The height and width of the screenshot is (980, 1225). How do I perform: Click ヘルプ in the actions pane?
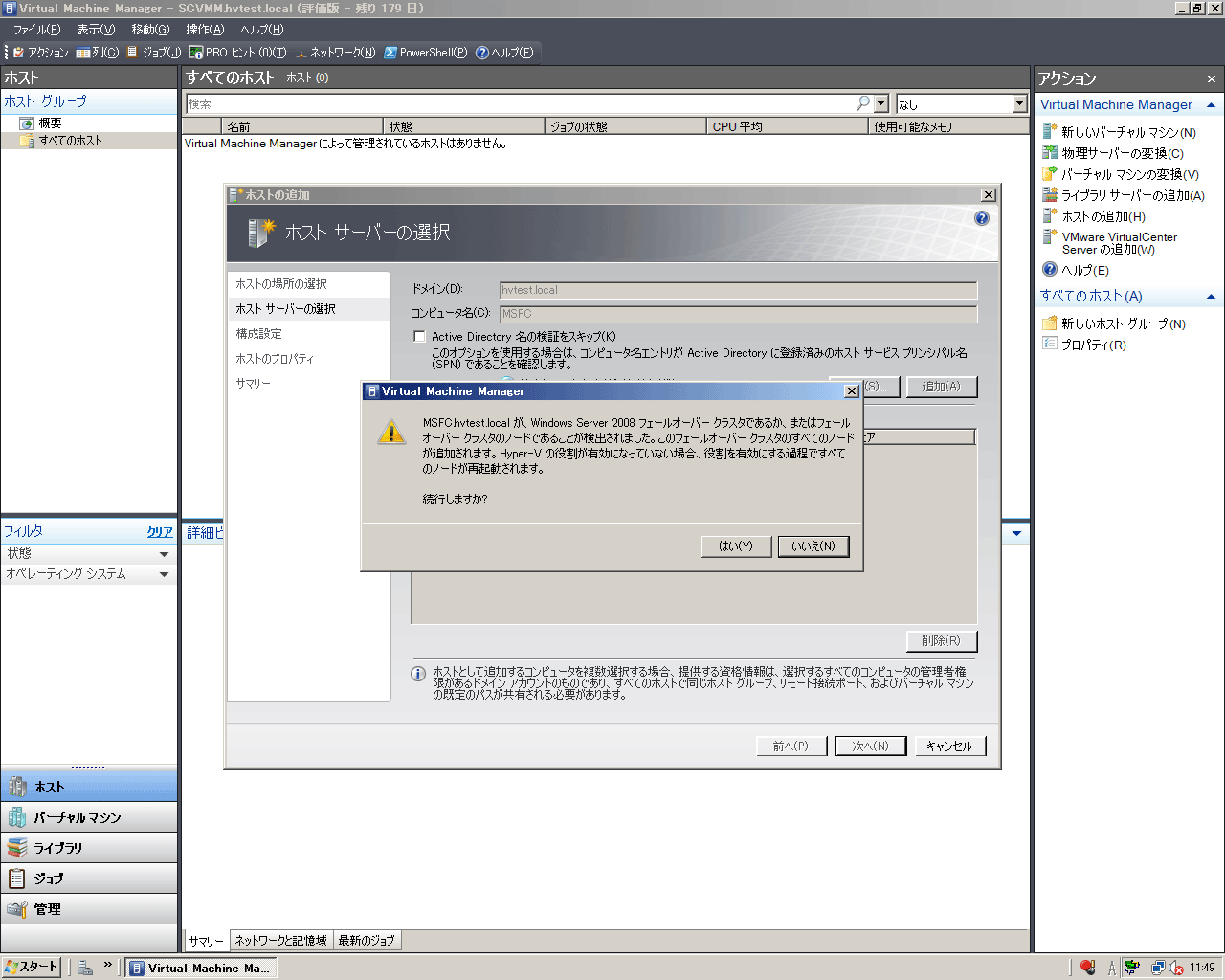point(1084,271)
